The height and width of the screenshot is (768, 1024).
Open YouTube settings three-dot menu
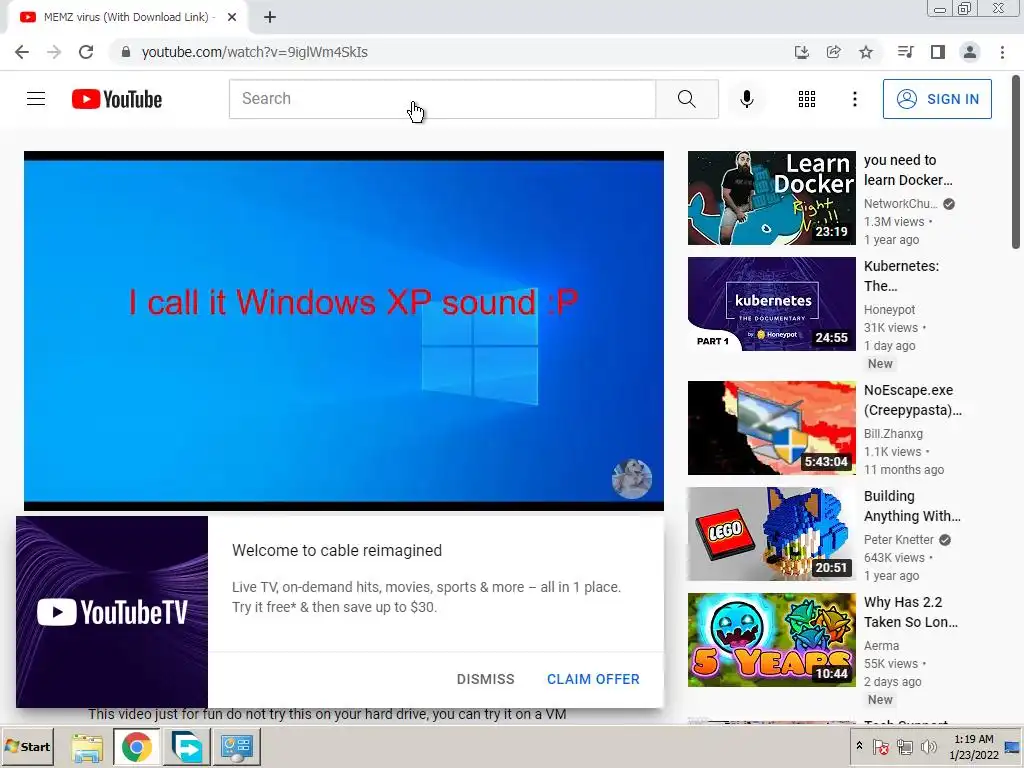(x=855, y=99)
